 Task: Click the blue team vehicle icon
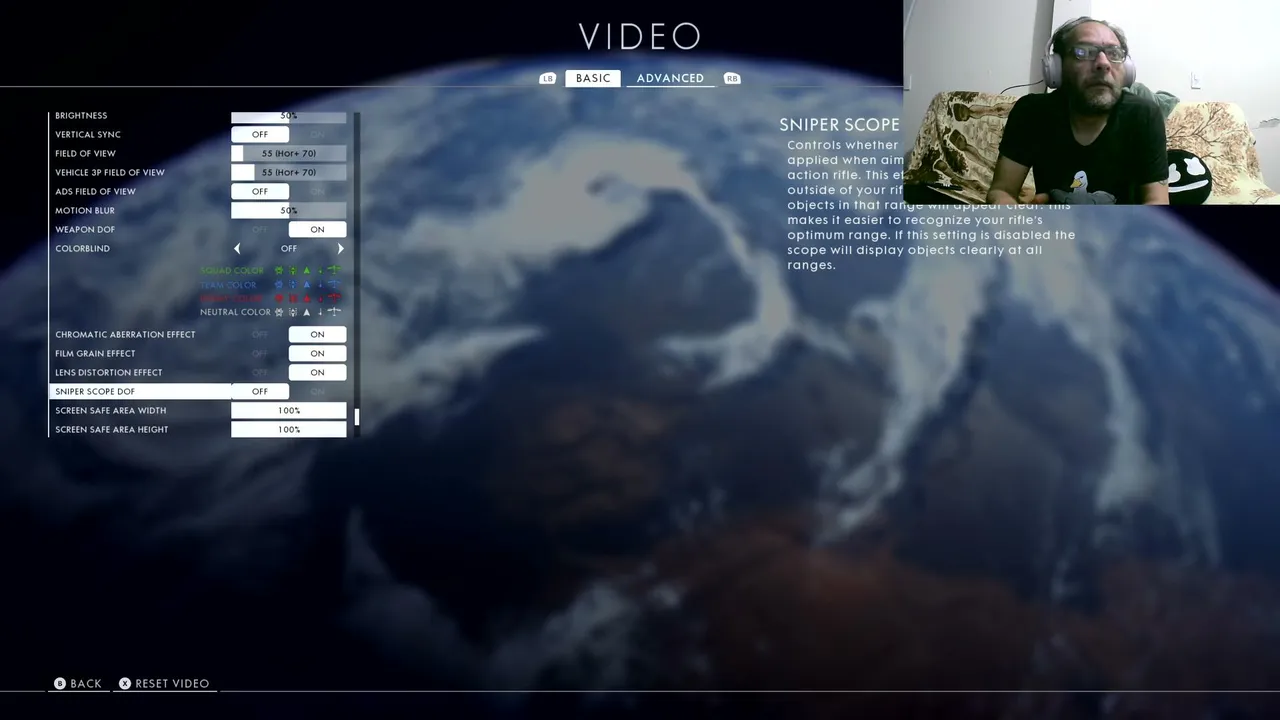tap(293, 284)
